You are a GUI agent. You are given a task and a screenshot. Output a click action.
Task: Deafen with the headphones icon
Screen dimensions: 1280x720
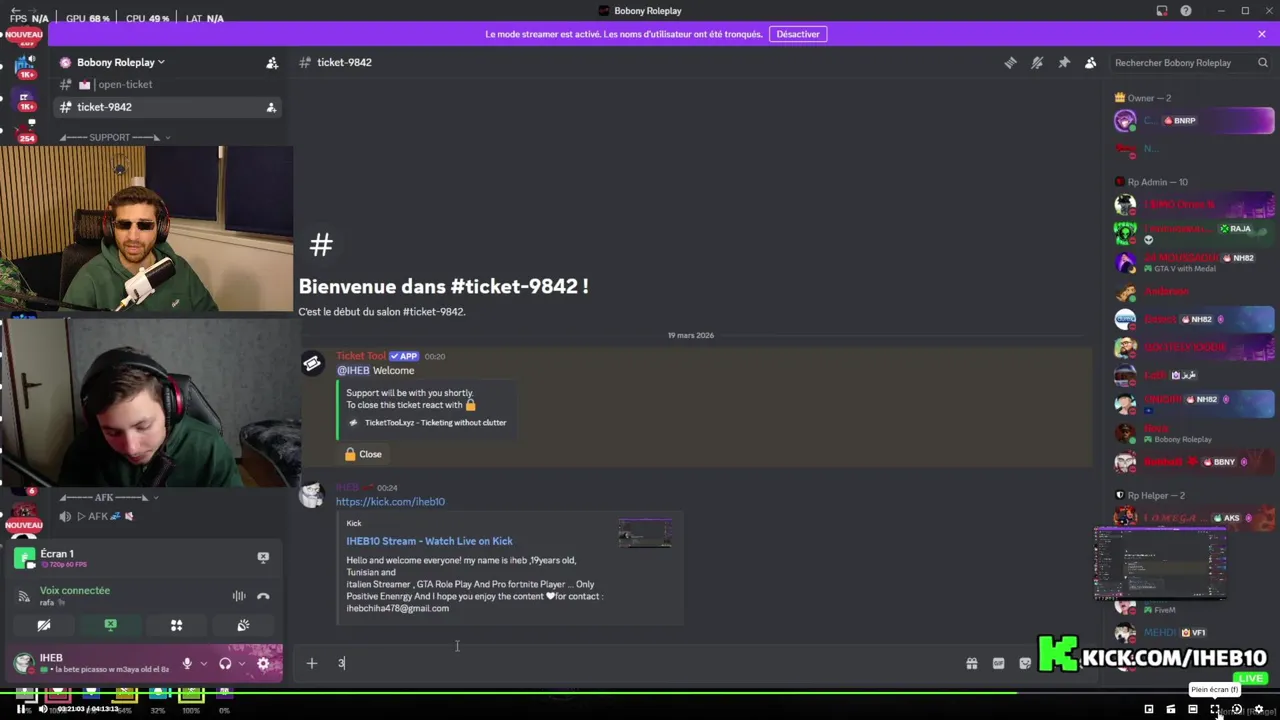click(x=225, y=663)
